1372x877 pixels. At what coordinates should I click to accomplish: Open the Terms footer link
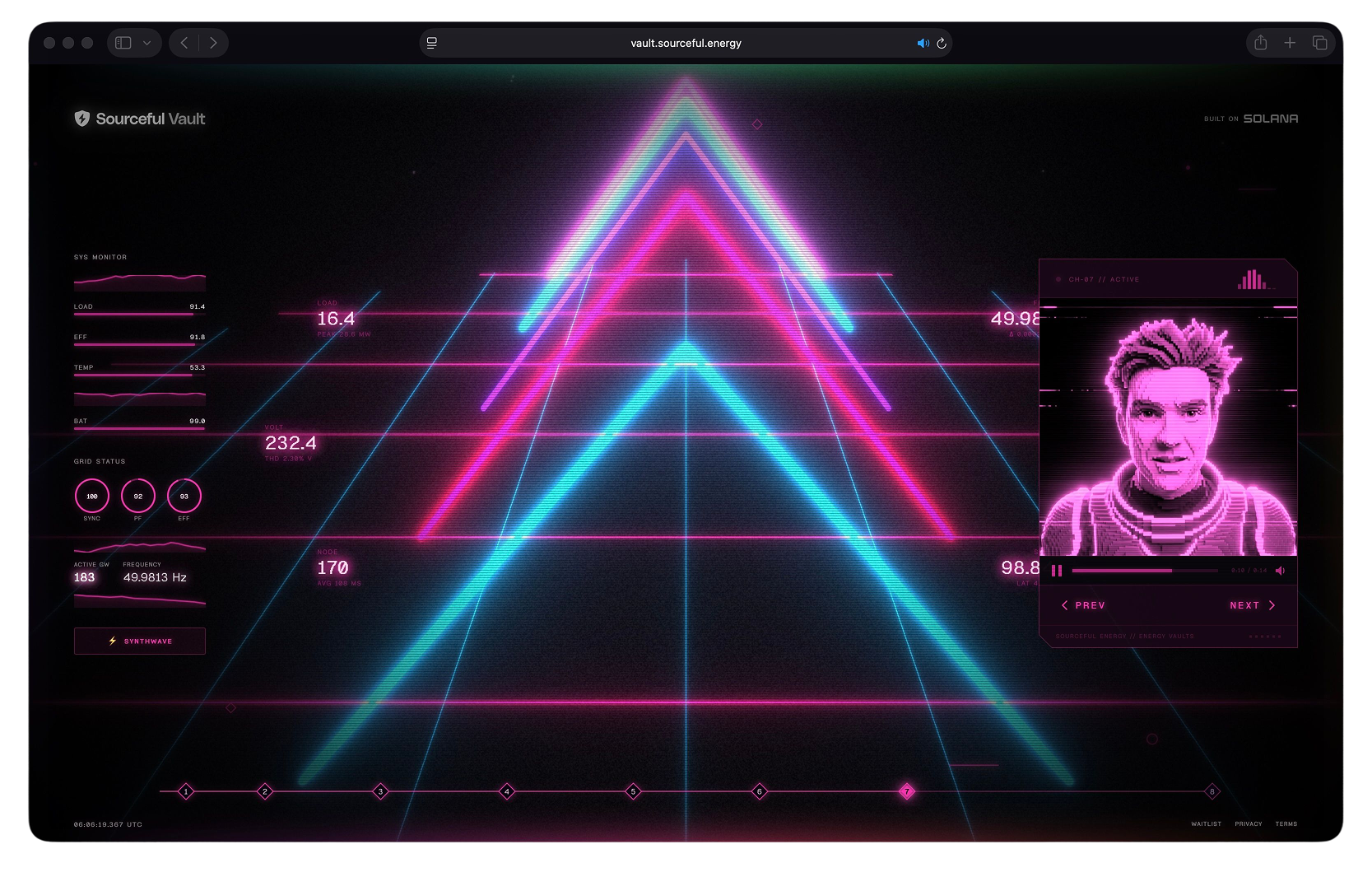point(1286,823)
